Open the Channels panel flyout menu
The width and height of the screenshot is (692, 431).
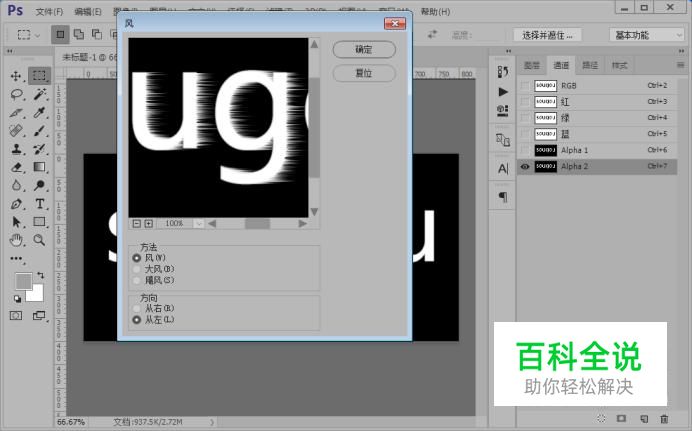point(680,65)
